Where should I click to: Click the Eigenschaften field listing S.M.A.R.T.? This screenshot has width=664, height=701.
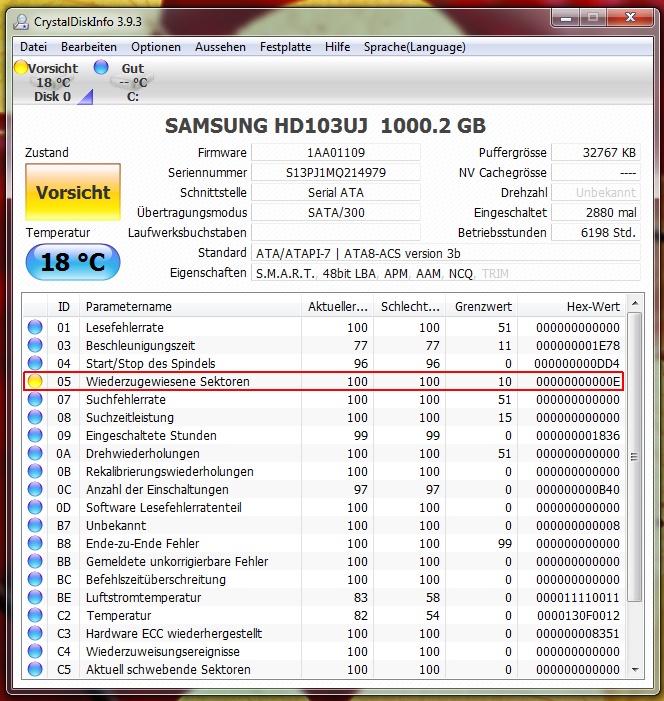[446, 273]
